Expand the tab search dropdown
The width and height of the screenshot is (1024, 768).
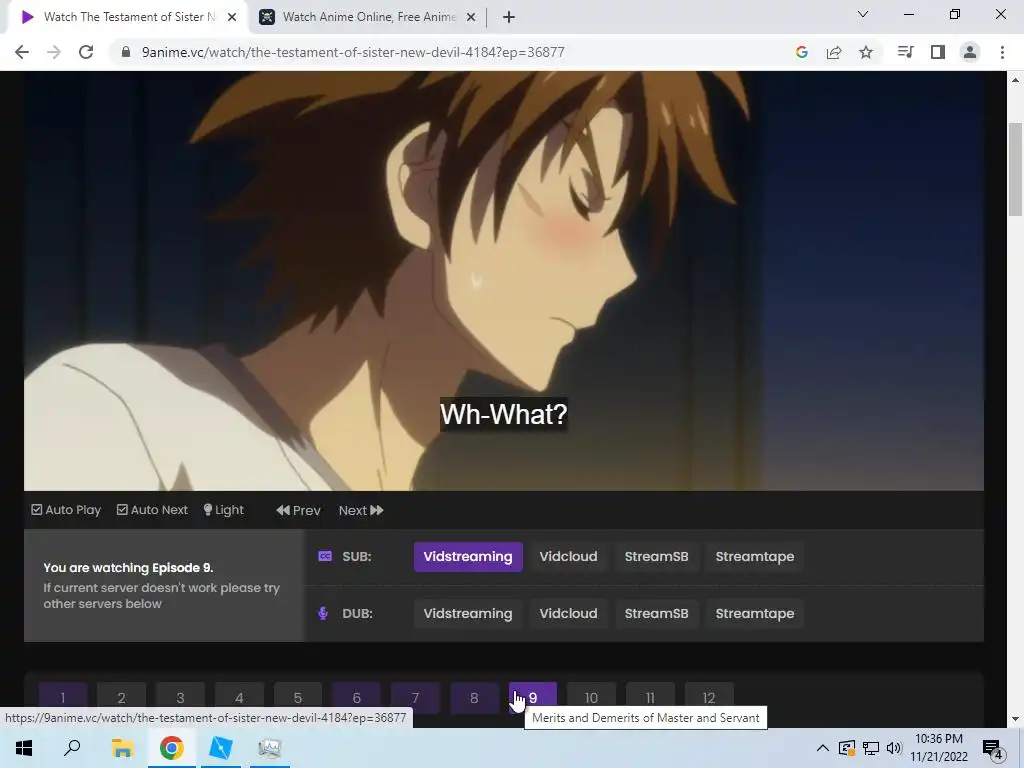coord(863,14)
